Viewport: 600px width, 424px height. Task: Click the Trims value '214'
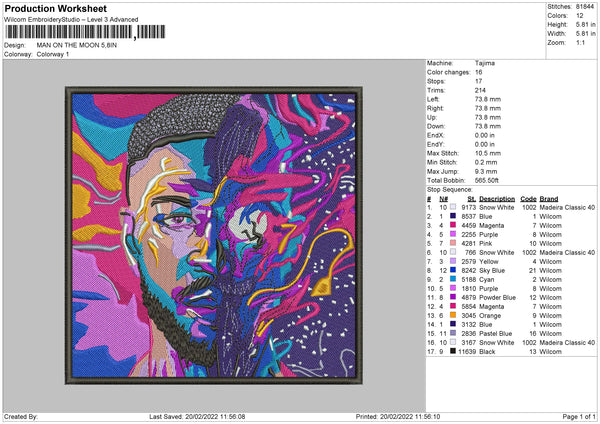pos(480,90)
